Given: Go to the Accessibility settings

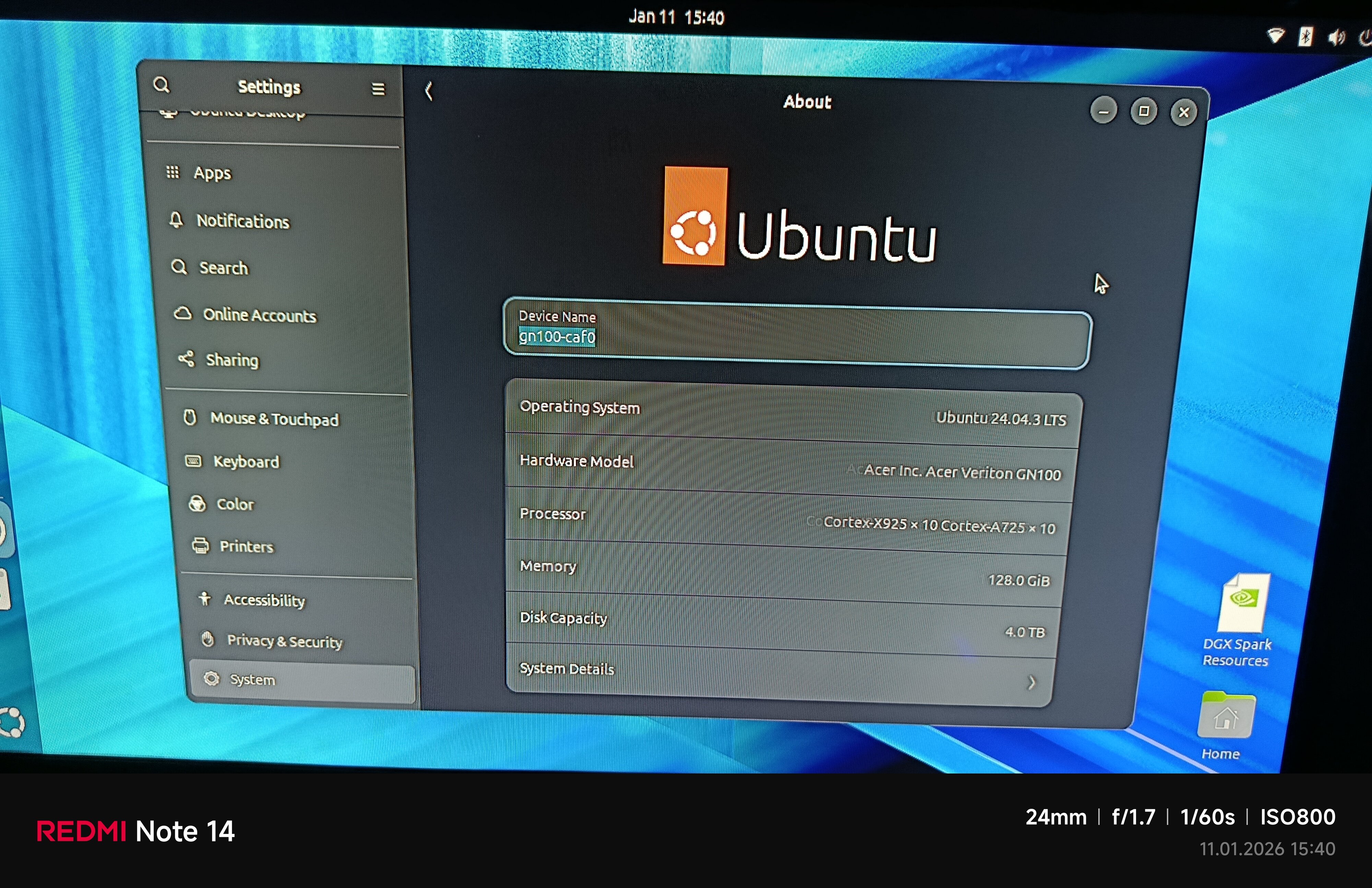Looking at the screenshot, I should [264, 600].
